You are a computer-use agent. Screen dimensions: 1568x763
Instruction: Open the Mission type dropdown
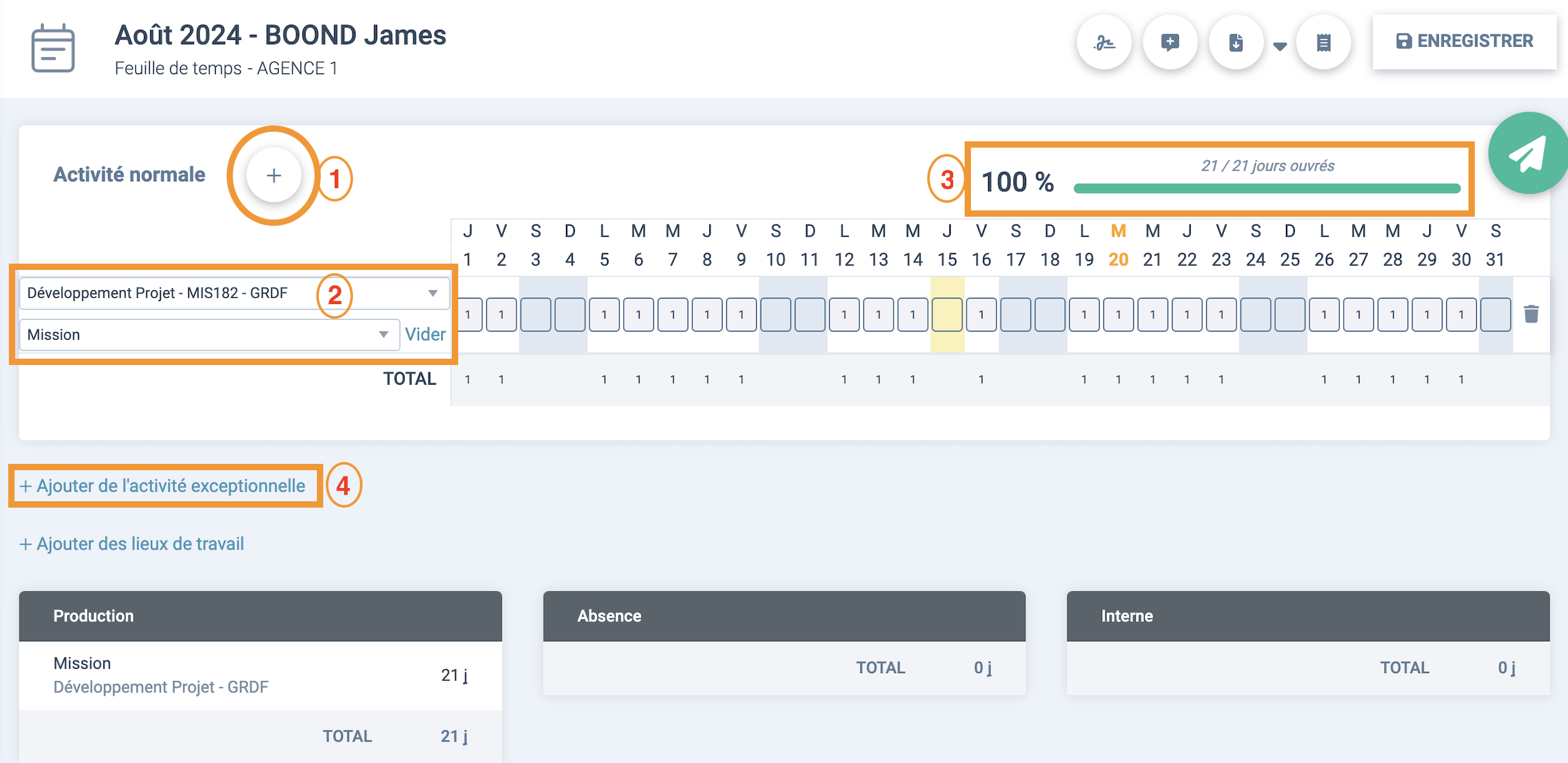pos(209,335)
